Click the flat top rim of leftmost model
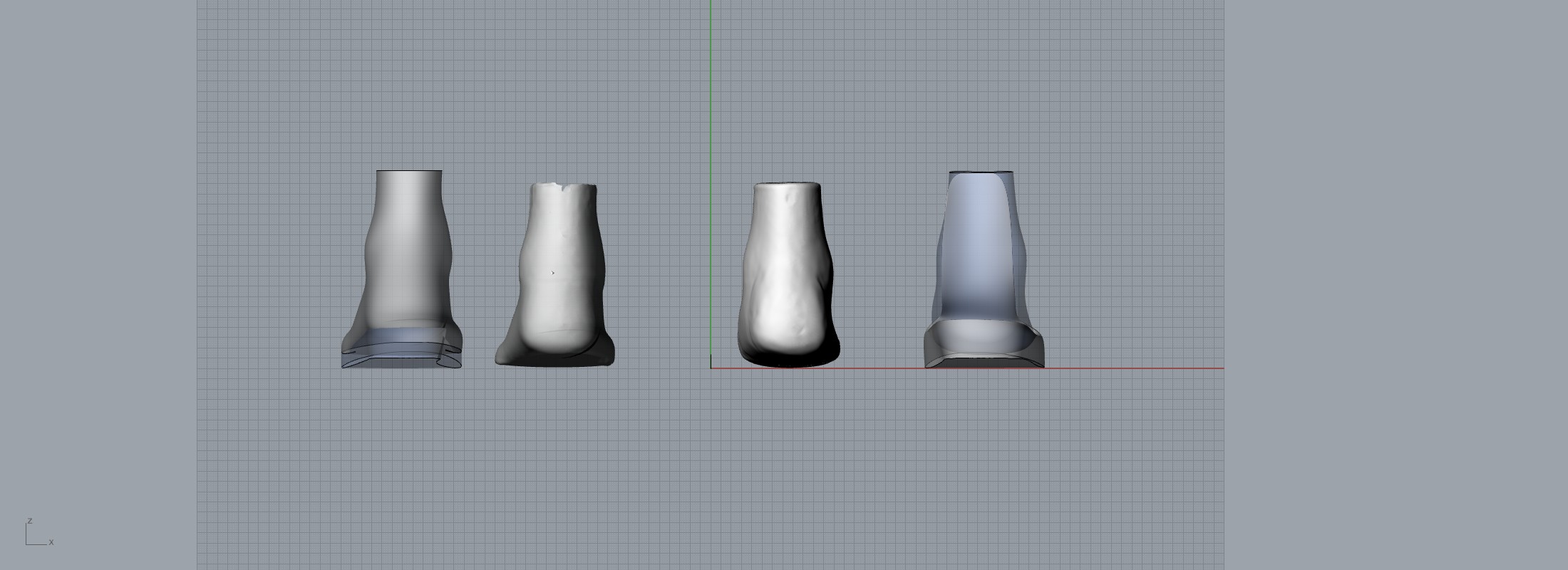The height and width of the screenshot is (570, 1568). (409, 171)
